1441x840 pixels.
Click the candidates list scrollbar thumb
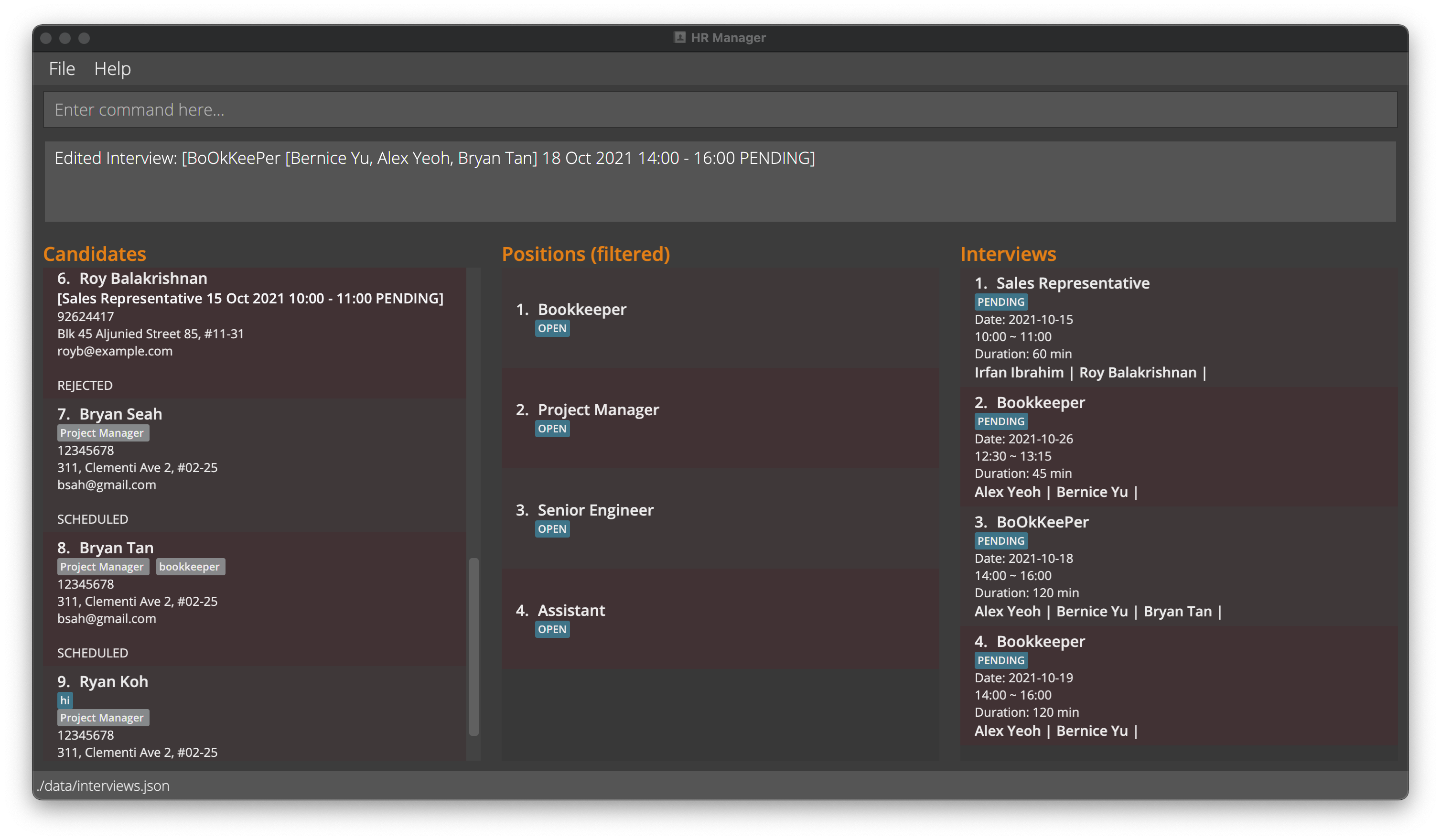click(473, 646)
